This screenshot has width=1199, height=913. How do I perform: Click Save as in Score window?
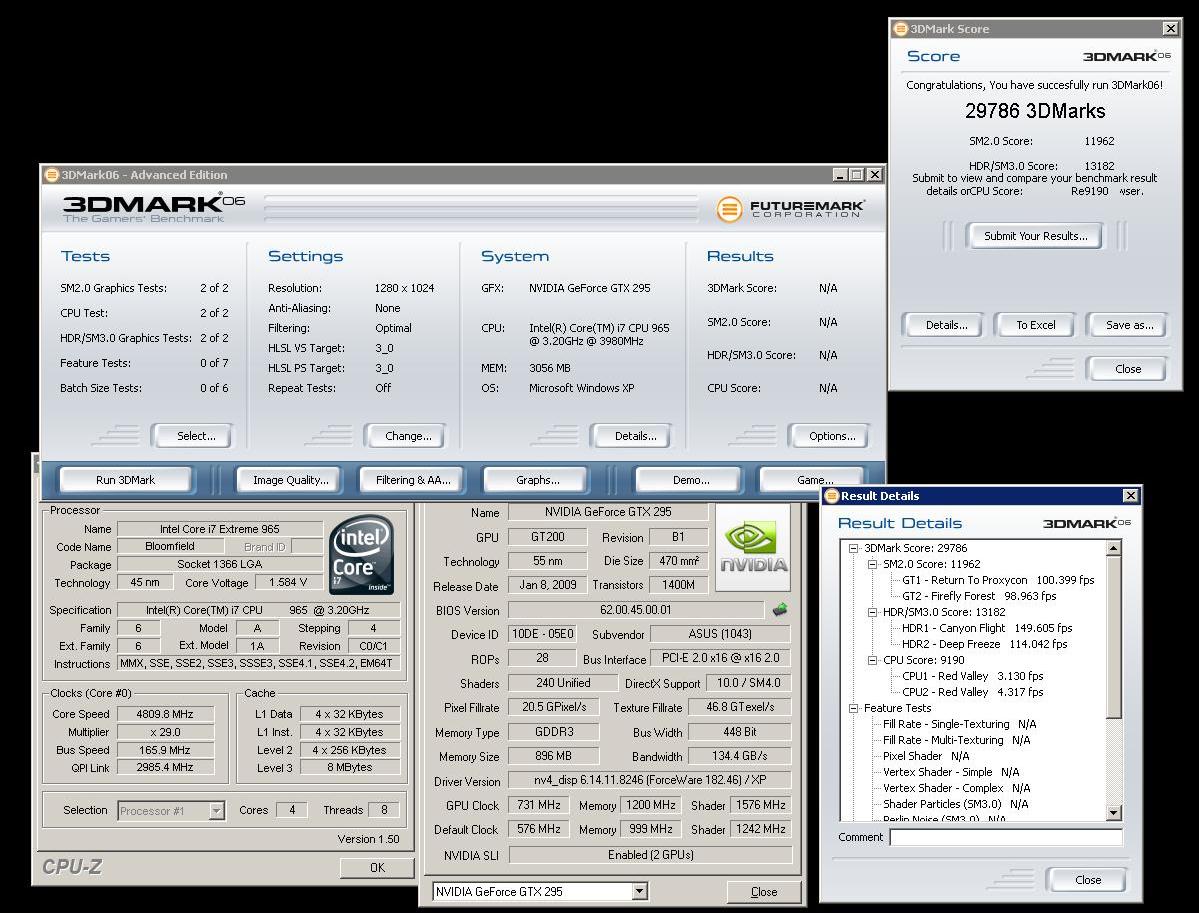(1128, 325)
